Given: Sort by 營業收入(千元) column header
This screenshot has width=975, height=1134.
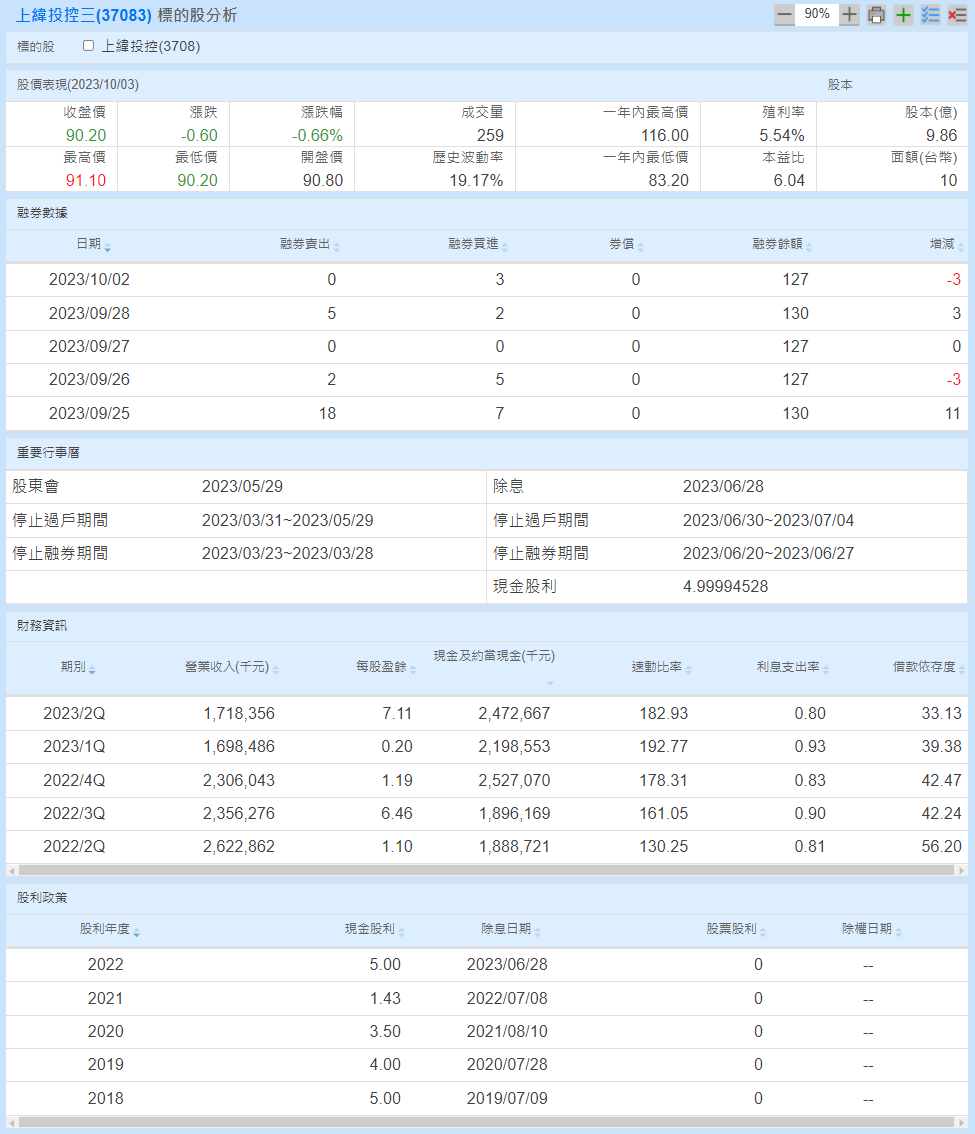Looking at the screenshot, I should (231, 668).
